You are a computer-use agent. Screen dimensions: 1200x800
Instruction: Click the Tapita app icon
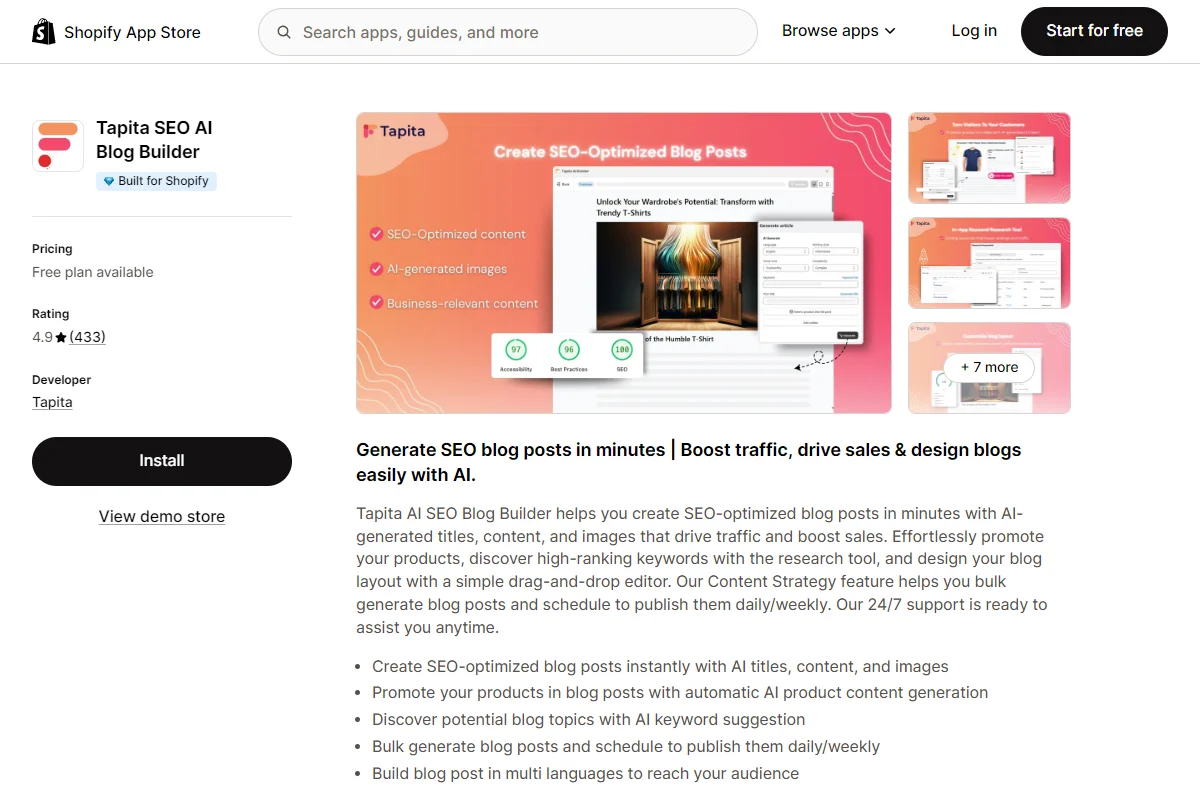point(58,146)
